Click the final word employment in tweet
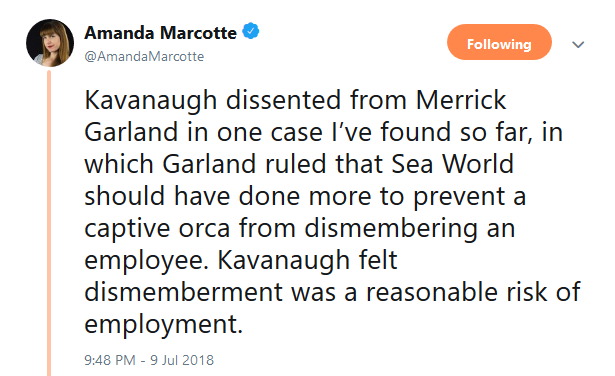The width and height of the screenshot is (615, 376). [x=162, y=325]
